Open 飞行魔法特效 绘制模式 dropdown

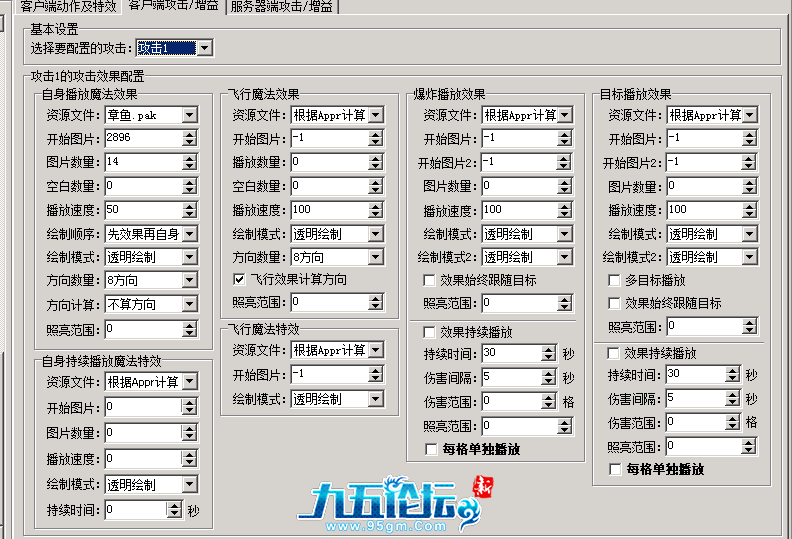click(375, 399)
